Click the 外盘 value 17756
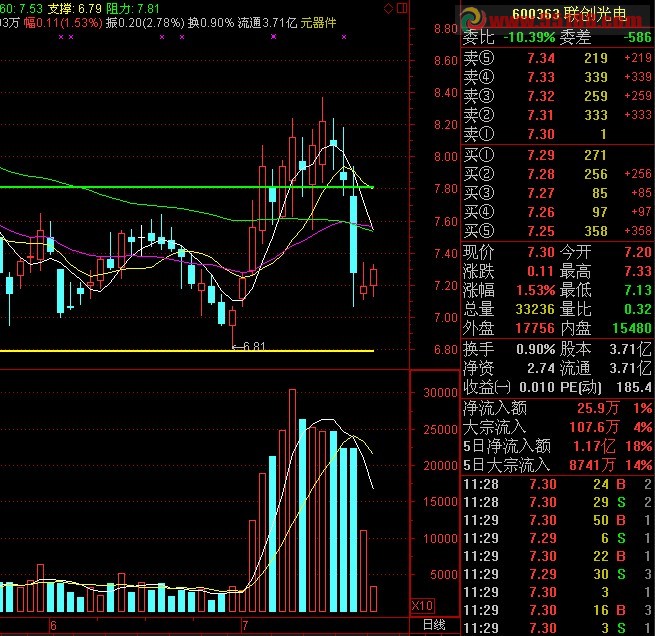The width and height of the screenshot is (655, 636). point(535,328)
